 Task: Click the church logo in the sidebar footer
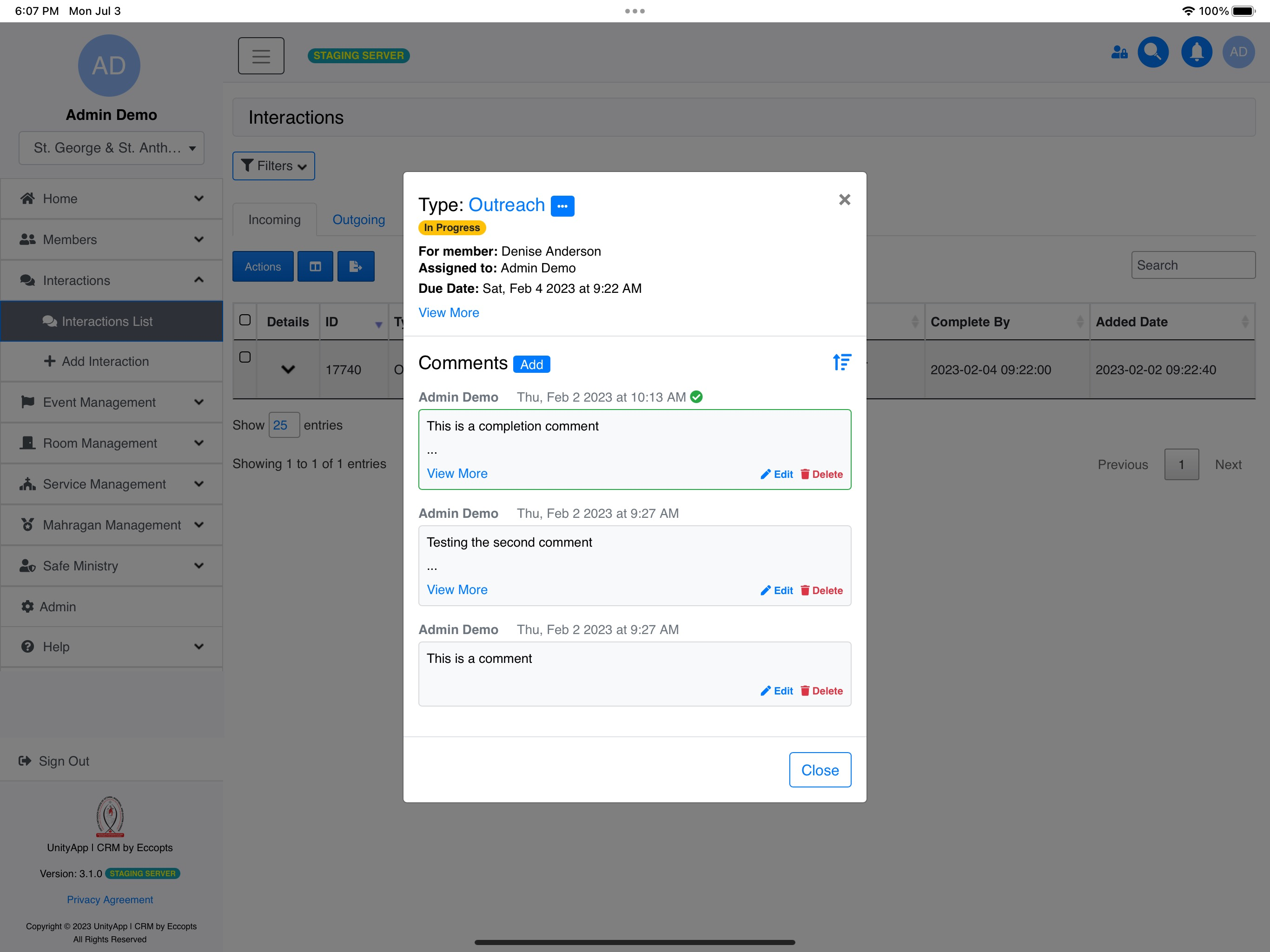pyautogui.click(x=110, y=816)
